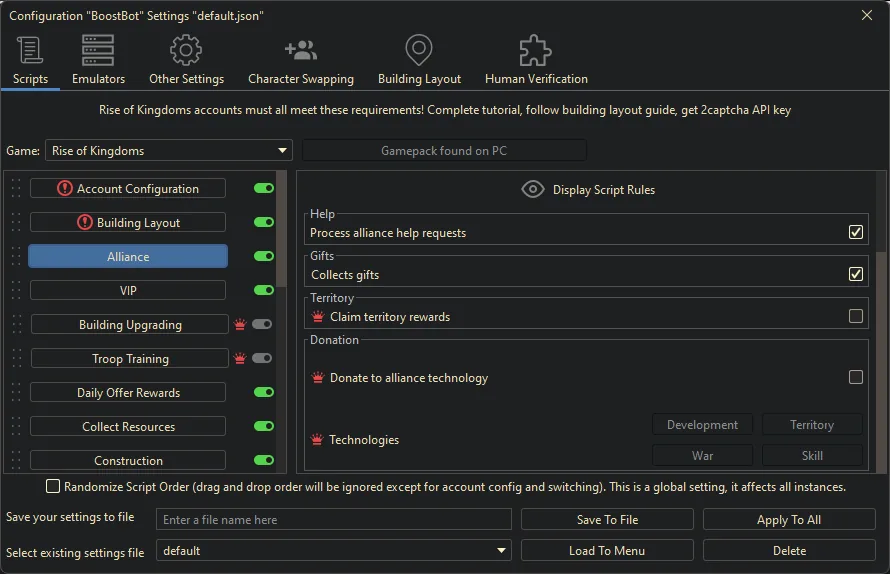Click crown icon beside Troop Training
This screenshot has width=890, height=574.
coord(240,358)
